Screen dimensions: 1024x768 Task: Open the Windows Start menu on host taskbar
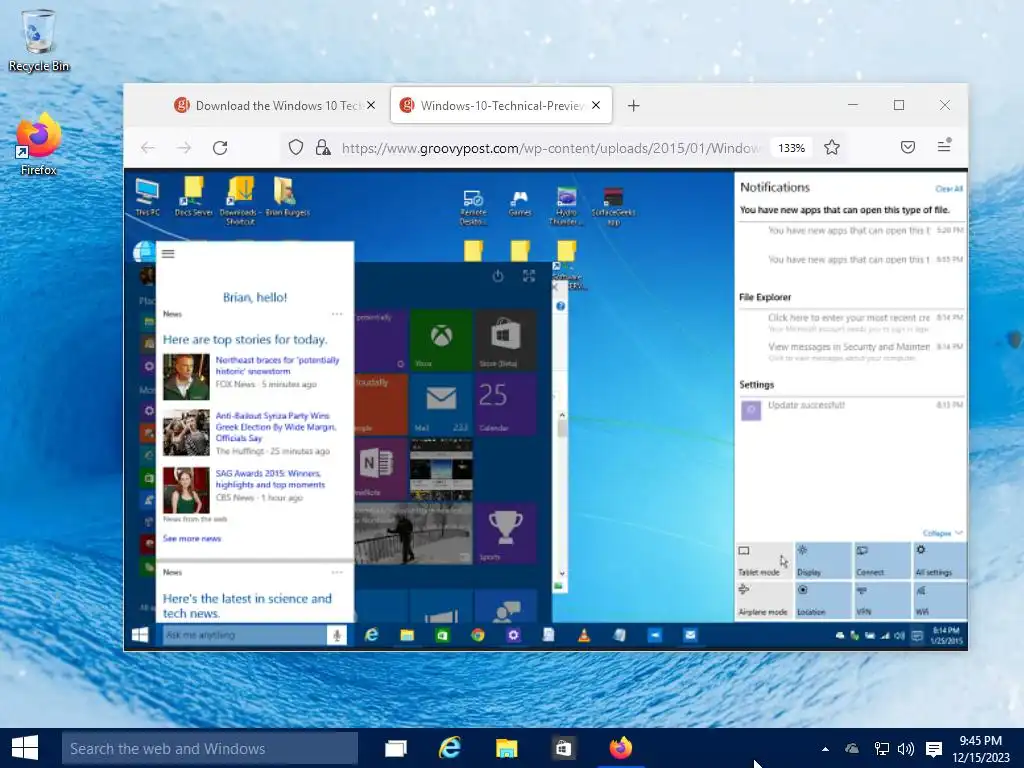(x=25, y=748)
